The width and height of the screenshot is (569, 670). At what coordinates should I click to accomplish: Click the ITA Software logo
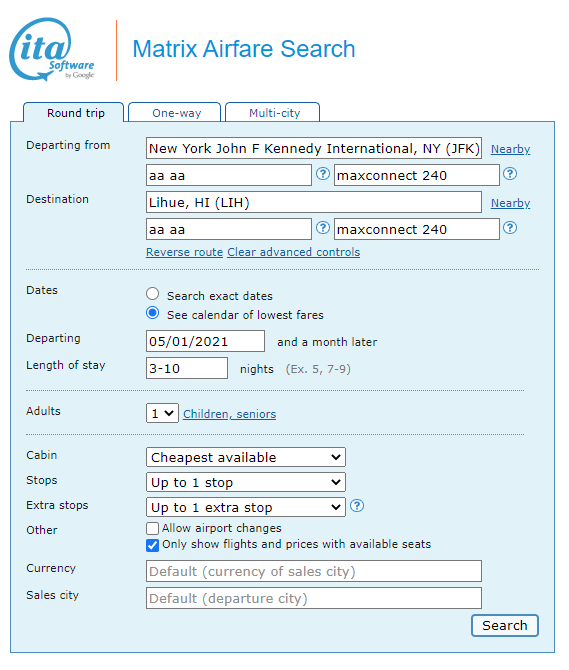coord(52,49)
